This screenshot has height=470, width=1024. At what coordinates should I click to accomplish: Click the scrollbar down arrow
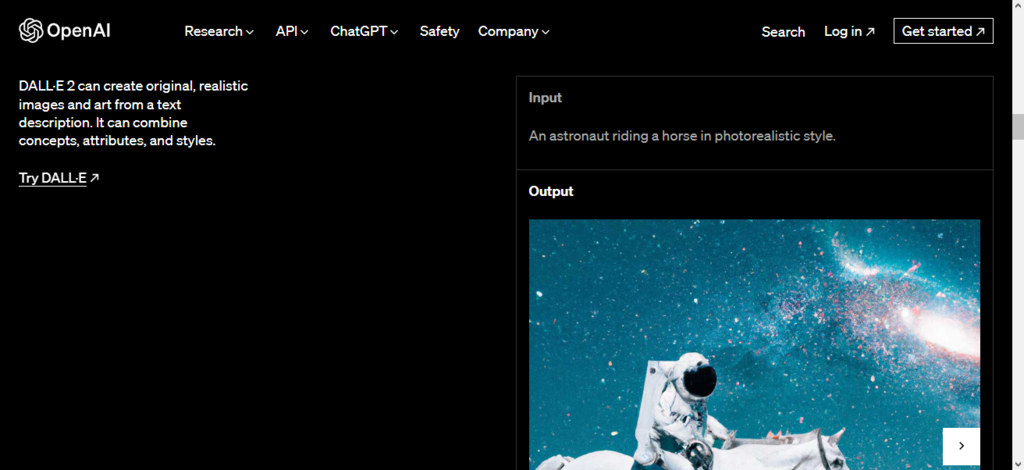pos(1016,462)
